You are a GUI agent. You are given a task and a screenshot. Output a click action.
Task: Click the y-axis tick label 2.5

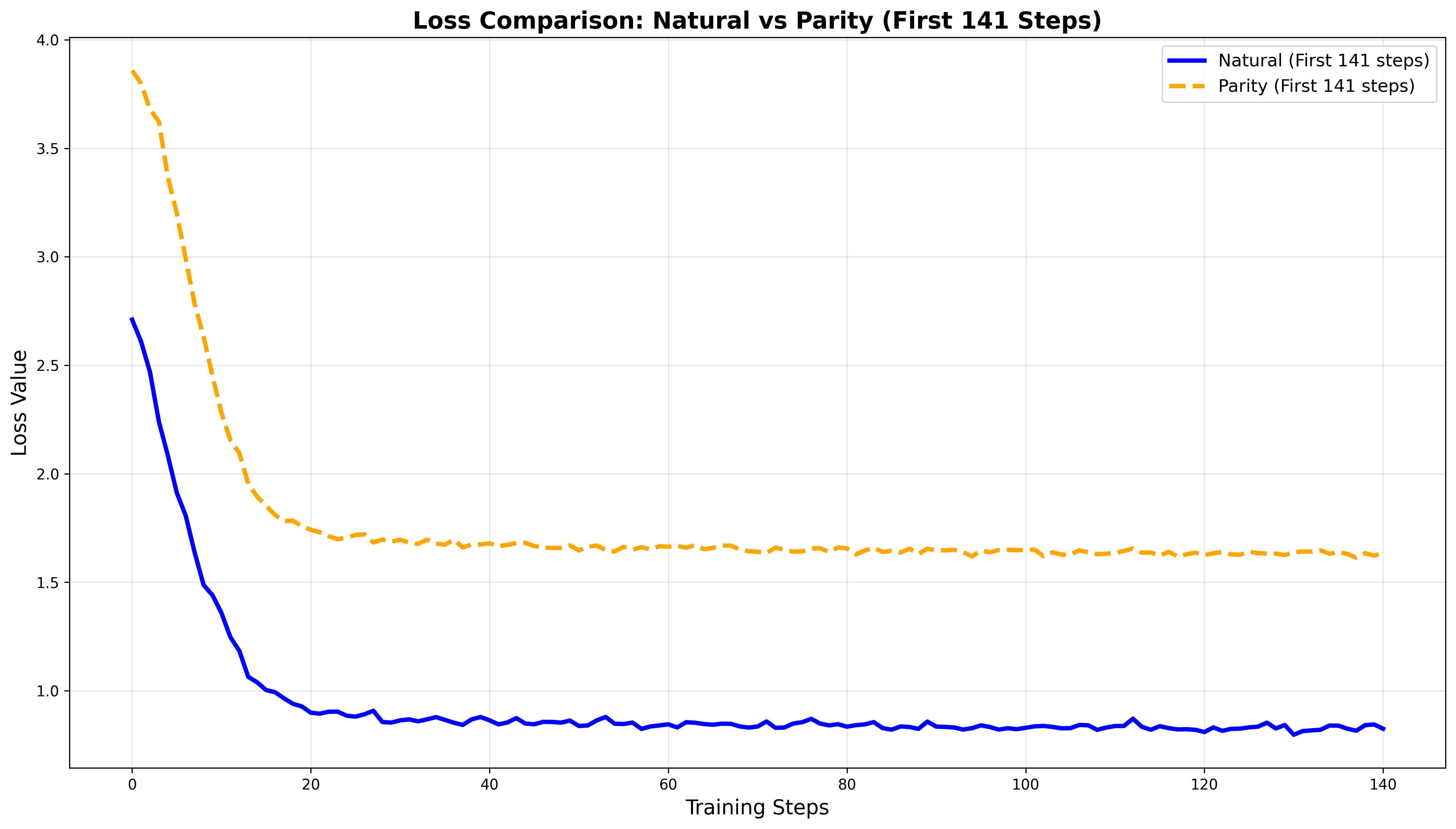click(49, 366)
